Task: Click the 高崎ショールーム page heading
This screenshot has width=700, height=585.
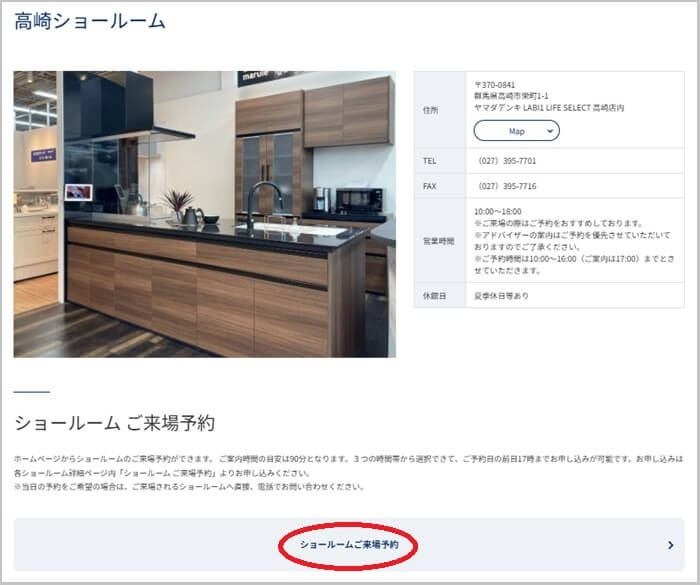Action: point(90,21)
